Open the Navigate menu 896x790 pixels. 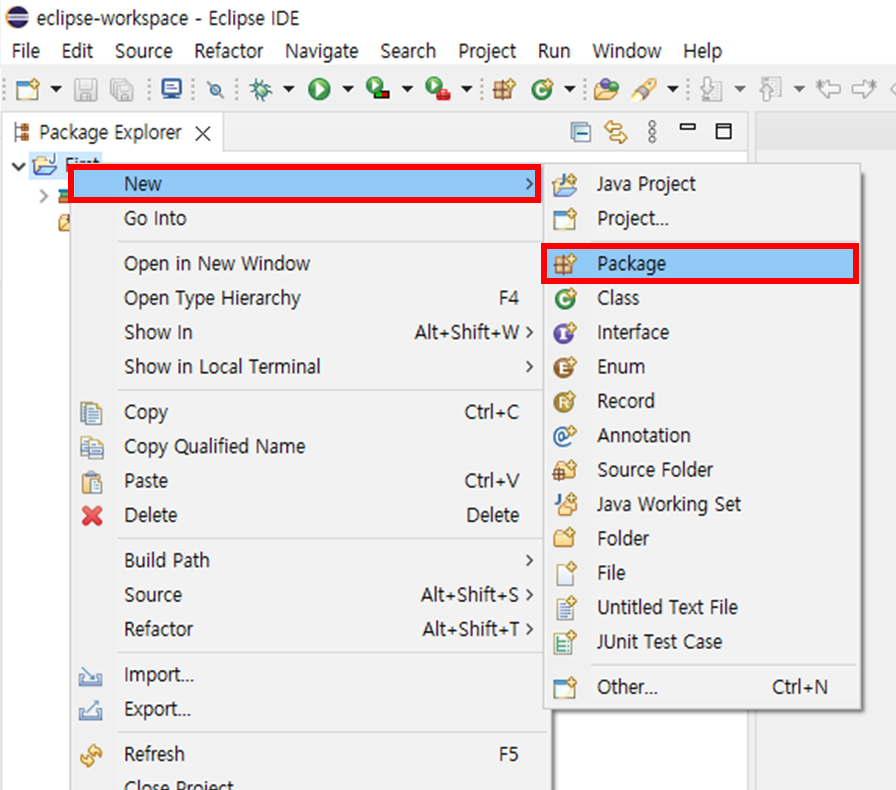coord(322,51)
